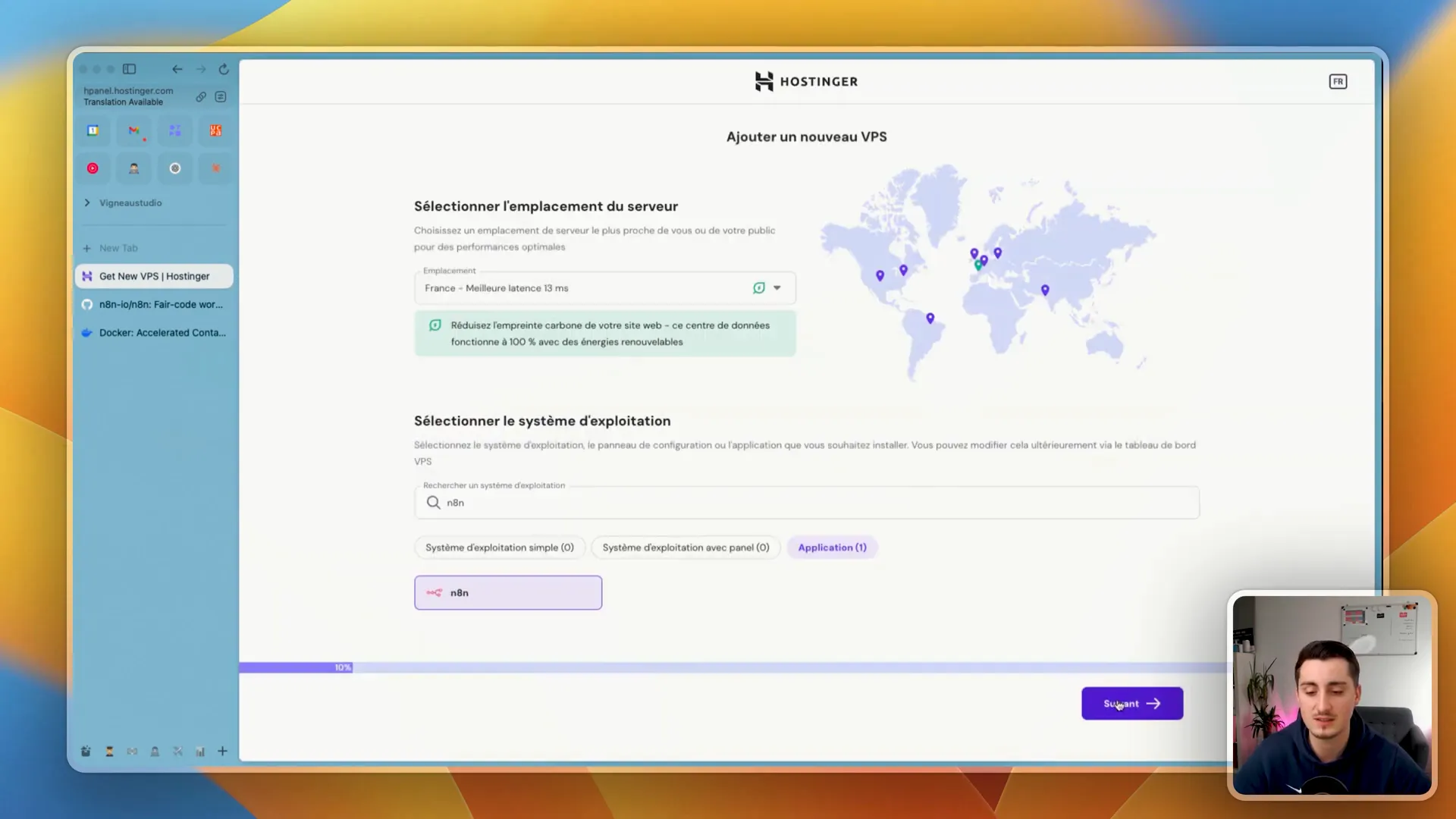1456x819 pixels.
Task: Click the green renewable energy notice
Action: point(605,334)
